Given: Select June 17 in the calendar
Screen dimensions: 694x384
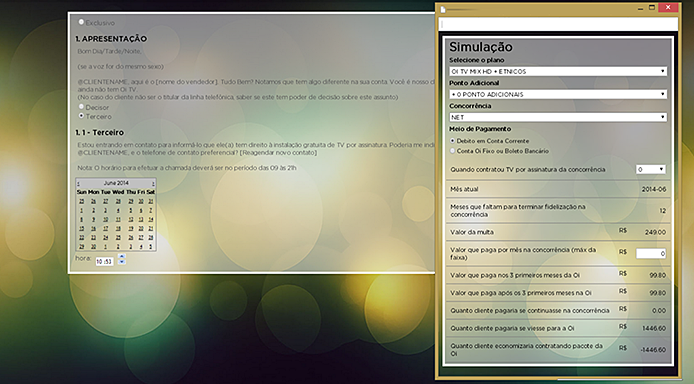Looking at the screenshot, I should (x=106, y=228).
